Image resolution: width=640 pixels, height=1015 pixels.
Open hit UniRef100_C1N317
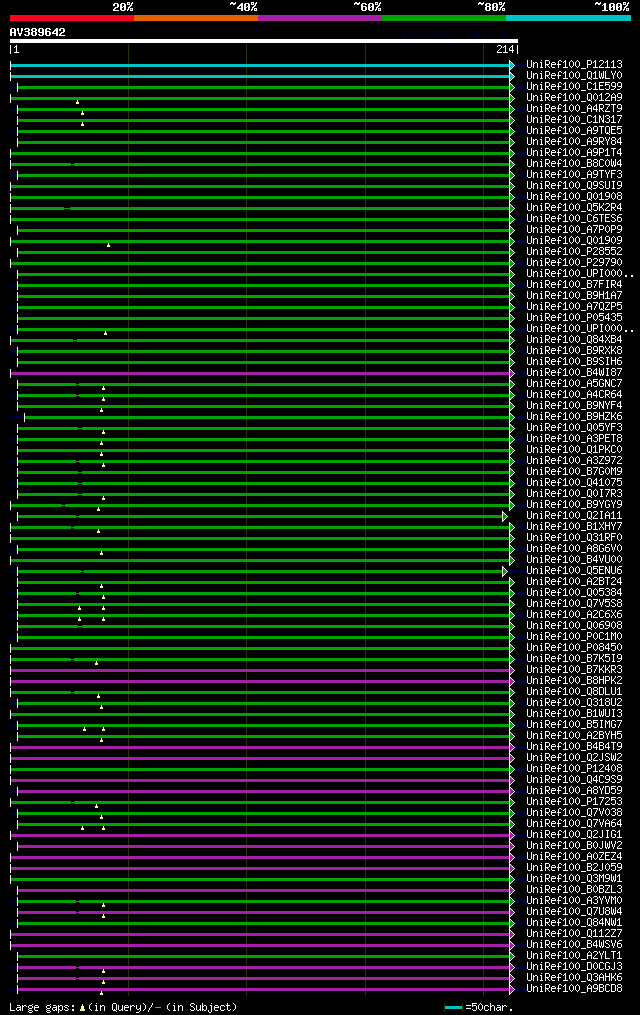(x=574, y=120)
